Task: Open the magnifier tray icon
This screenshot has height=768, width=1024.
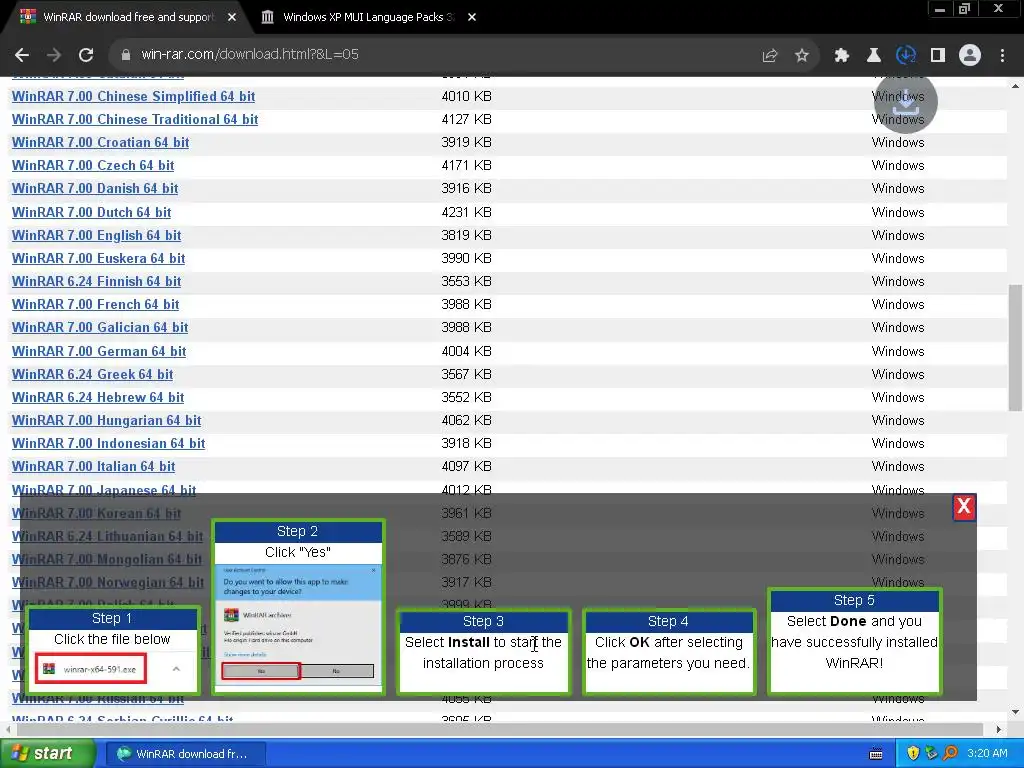Action: (950, 753)
